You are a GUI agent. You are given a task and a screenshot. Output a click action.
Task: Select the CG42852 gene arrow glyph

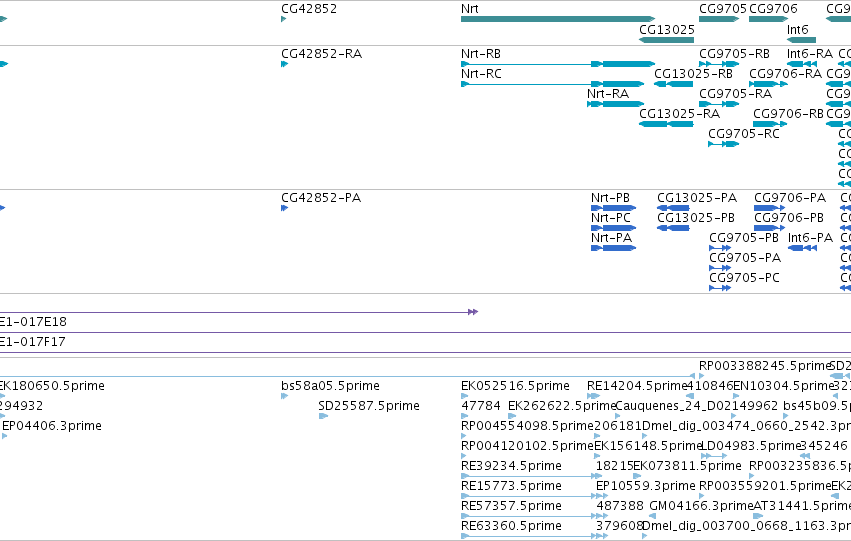pos(284,19)
